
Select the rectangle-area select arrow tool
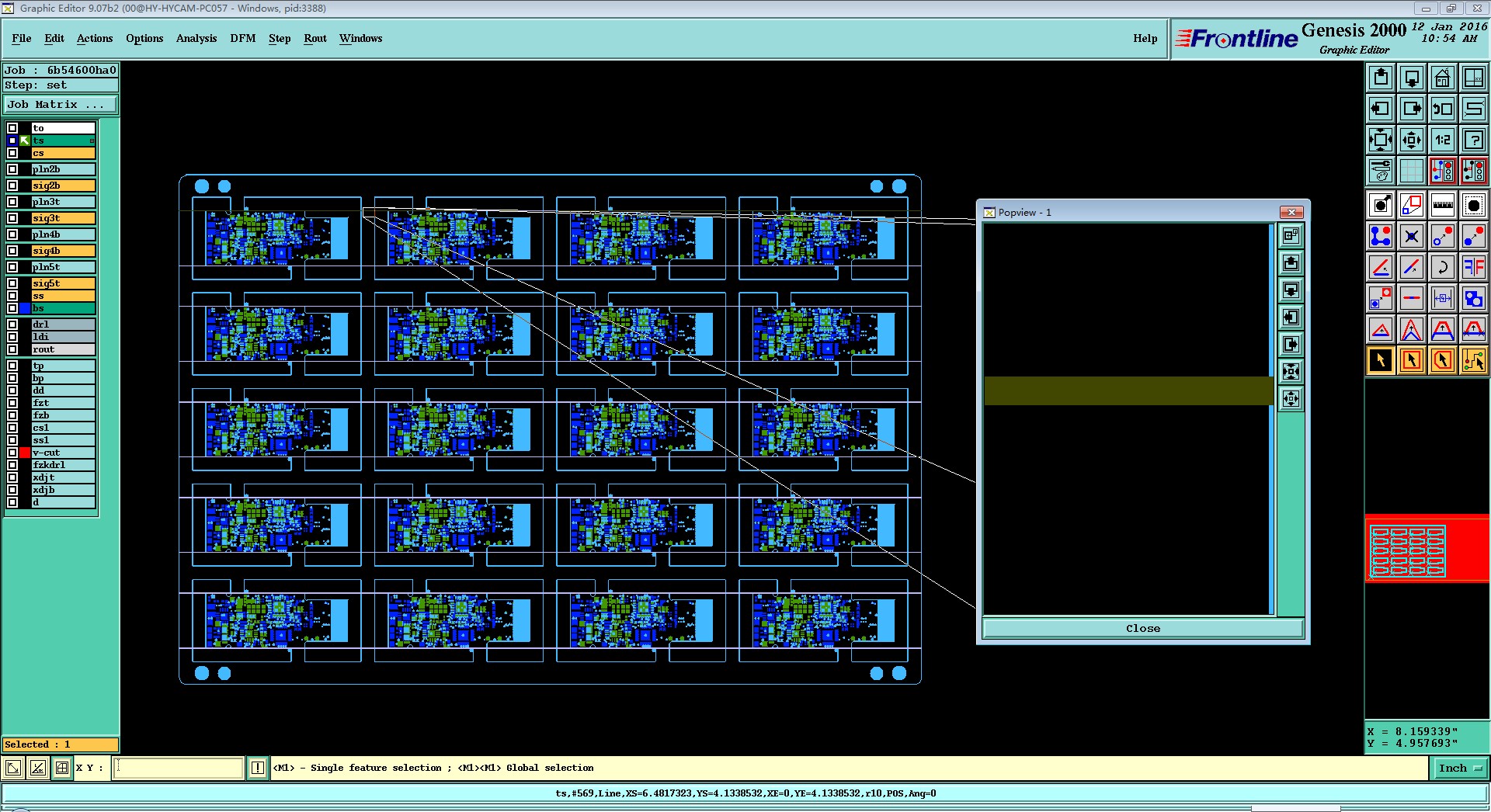tap(1412, 360)
